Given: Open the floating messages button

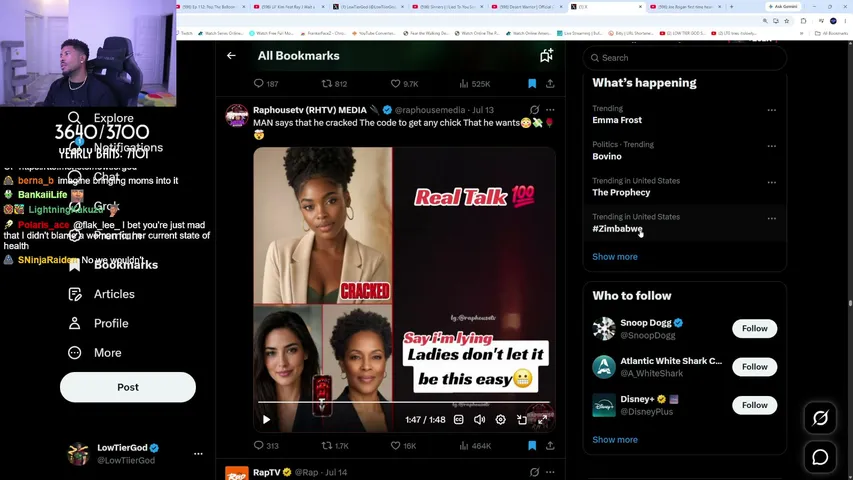Looking at the screenshot, I should tap(820, 457).
